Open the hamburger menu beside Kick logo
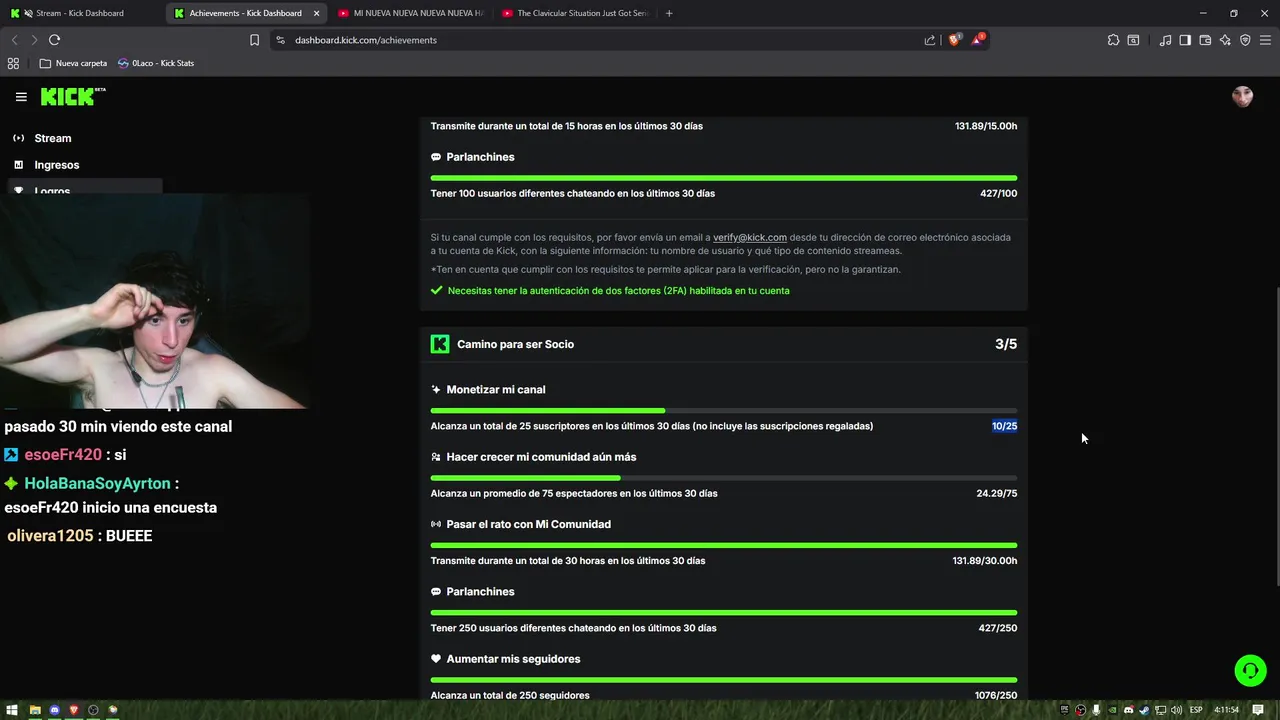The width and height of the screenshot is (1280, 720). 21,97
